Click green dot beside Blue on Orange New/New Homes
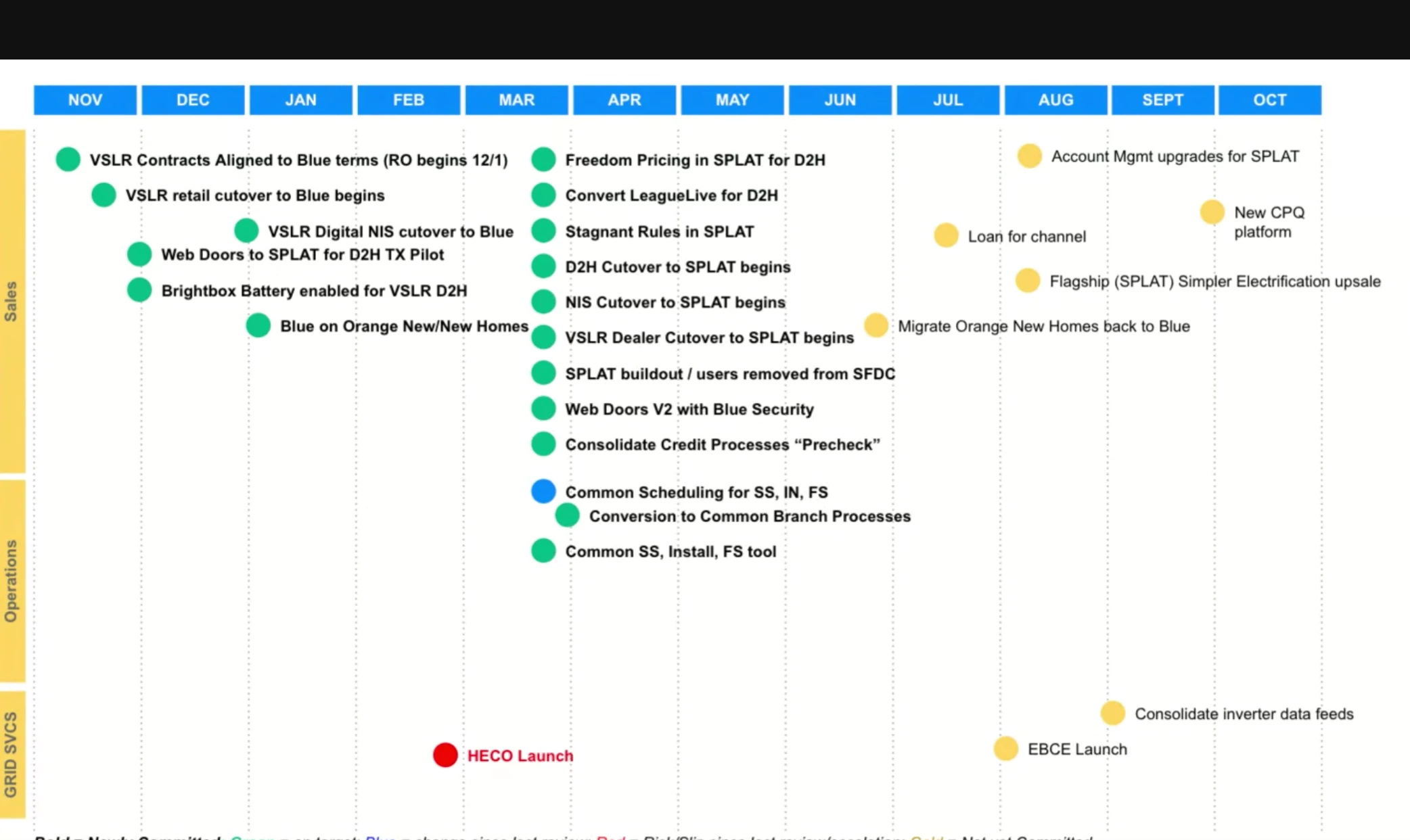Viewport: 1410px width, 840px height. (258, 325)
